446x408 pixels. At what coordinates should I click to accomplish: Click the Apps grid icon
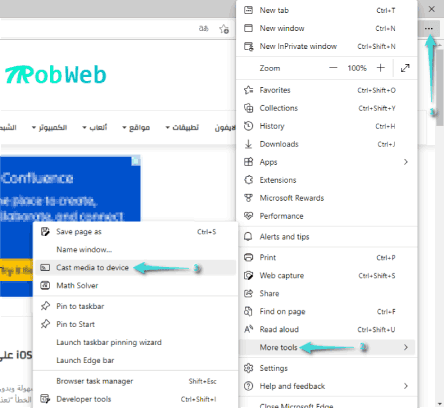pyautogui.click(x=248, y=162)
